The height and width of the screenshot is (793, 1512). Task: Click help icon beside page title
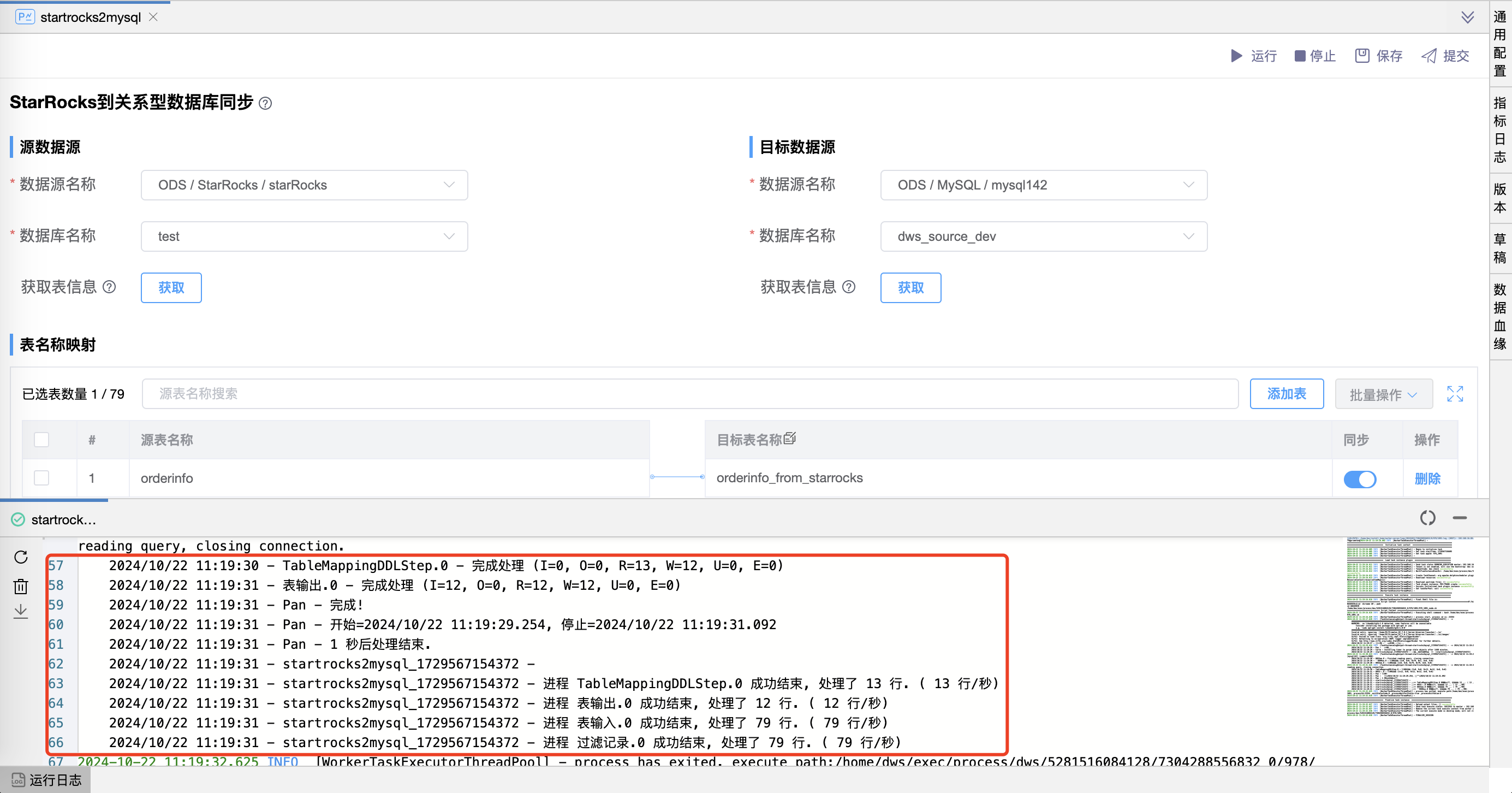(265, 103)
